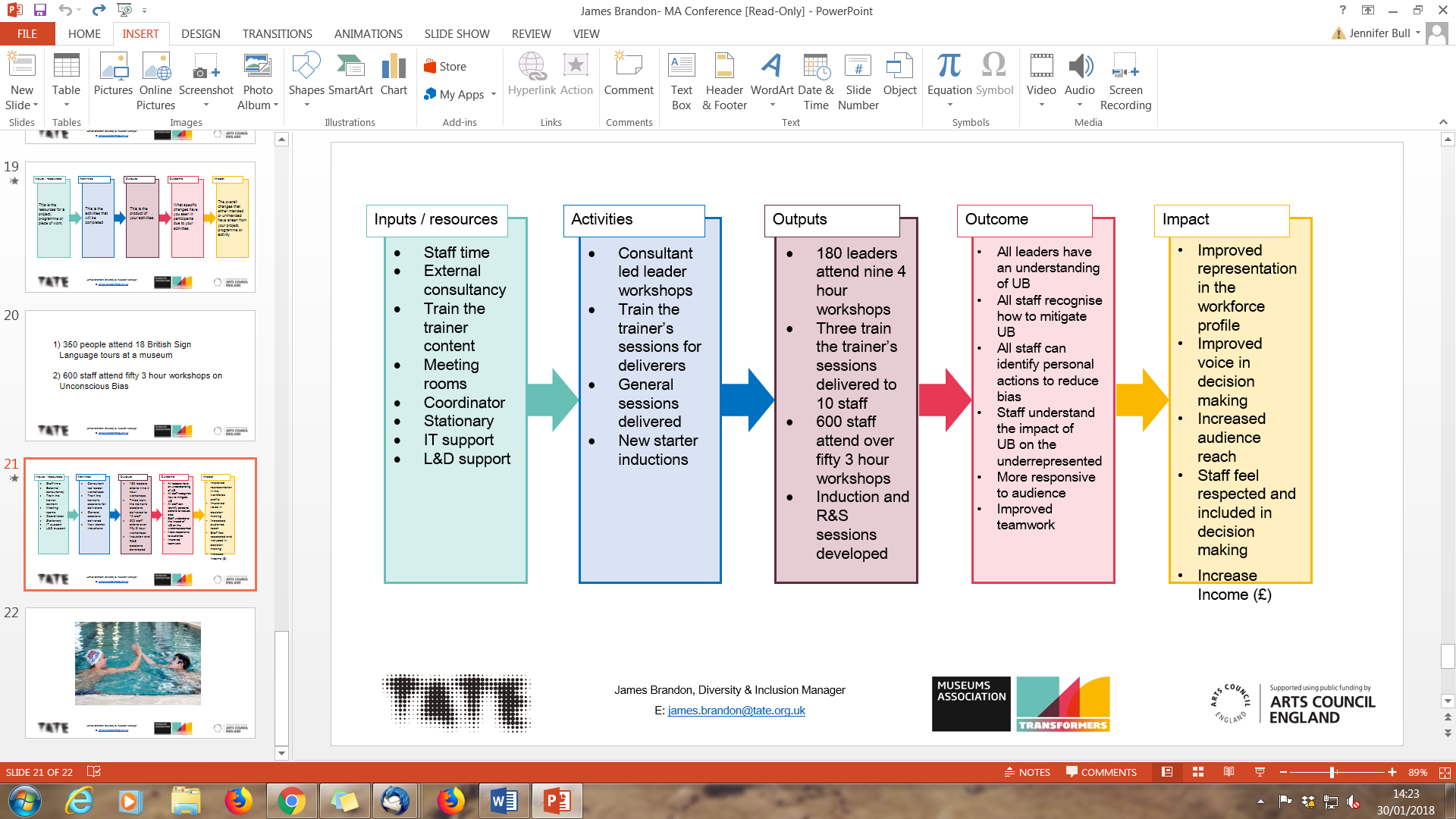This screenshot has height=819, width=1456.
Task: Open the james.brandon@tate.org.uk email link
Action: [x=736, y=711]
